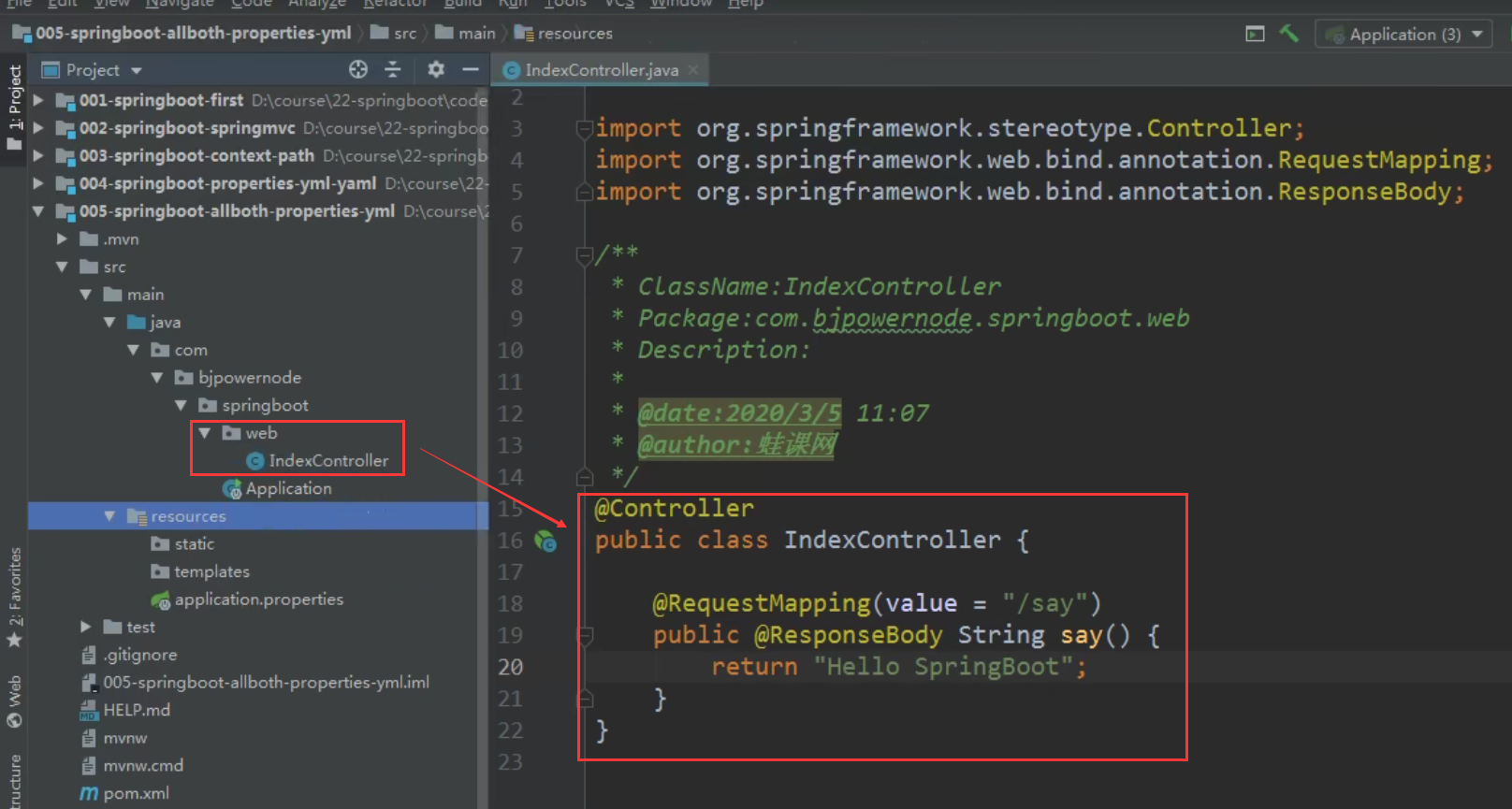Image resolution: width=1512 pixels, height=809 pixels.
Task: Open the Refactor menu
Action: [x=395, y=4]
